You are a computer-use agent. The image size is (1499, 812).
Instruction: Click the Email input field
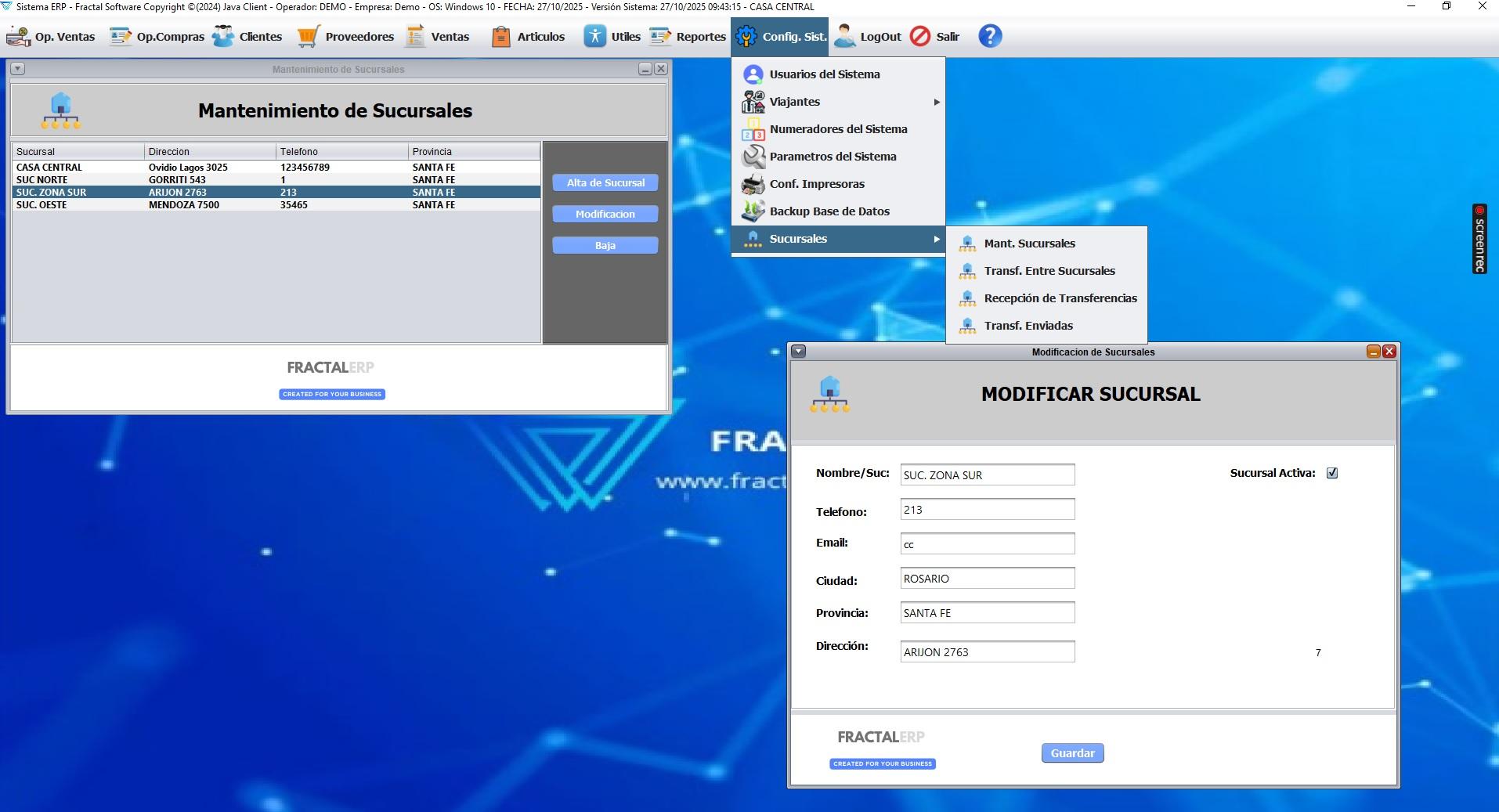[x=988, y=544]
